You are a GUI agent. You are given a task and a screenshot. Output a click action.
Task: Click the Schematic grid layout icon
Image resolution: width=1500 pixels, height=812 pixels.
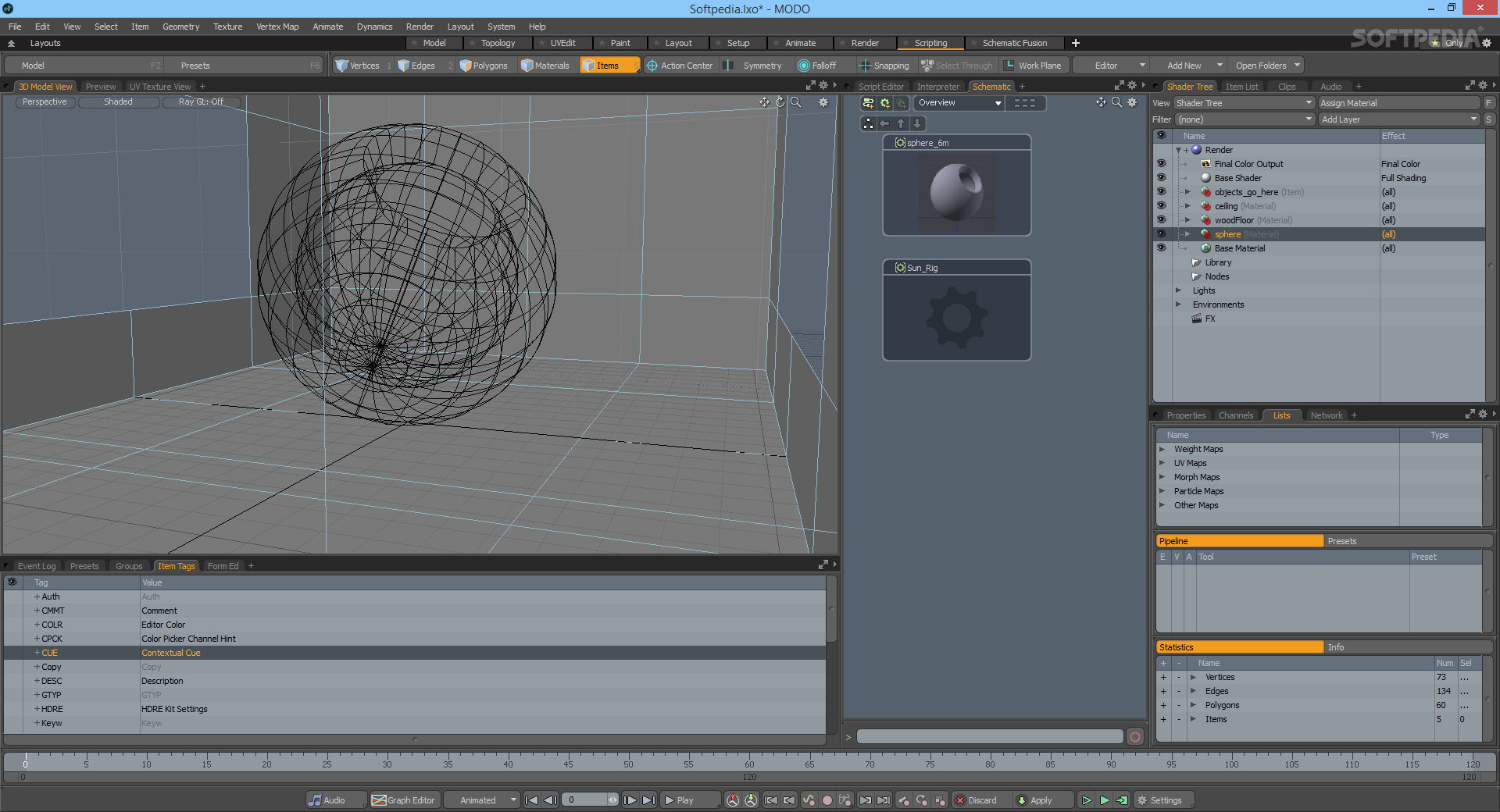[x=1025, y=103]
